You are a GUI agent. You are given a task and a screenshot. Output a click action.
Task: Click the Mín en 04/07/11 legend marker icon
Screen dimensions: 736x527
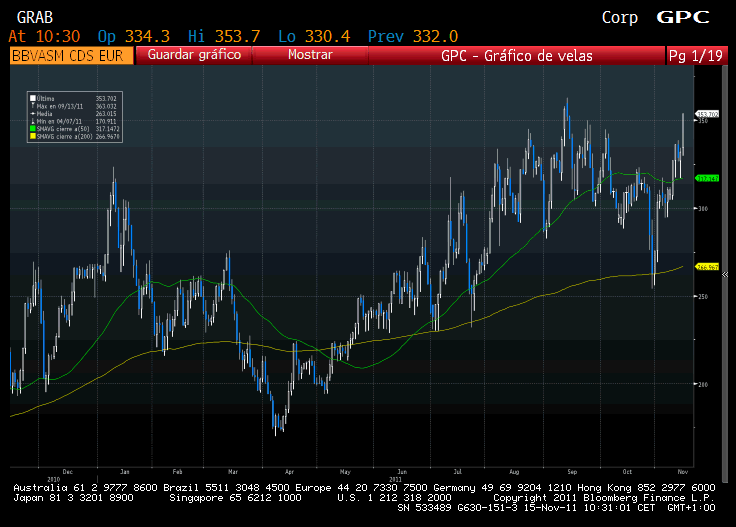[x=33, y=121]
